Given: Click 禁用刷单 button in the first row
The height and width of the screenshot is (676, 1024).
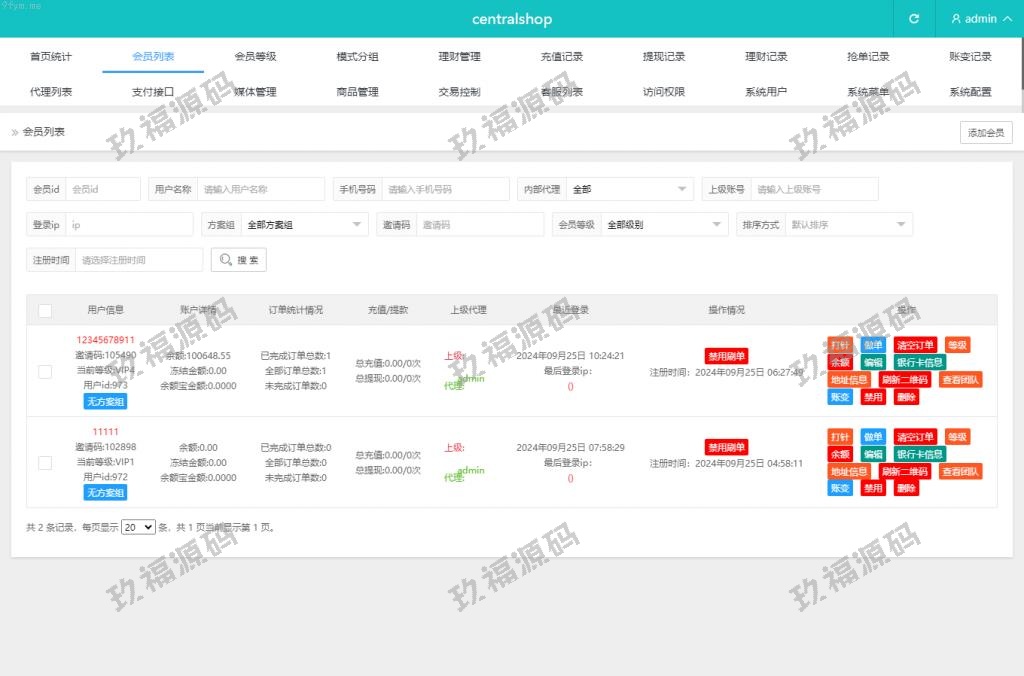Looking at the screenshot, I should (727, 355).
